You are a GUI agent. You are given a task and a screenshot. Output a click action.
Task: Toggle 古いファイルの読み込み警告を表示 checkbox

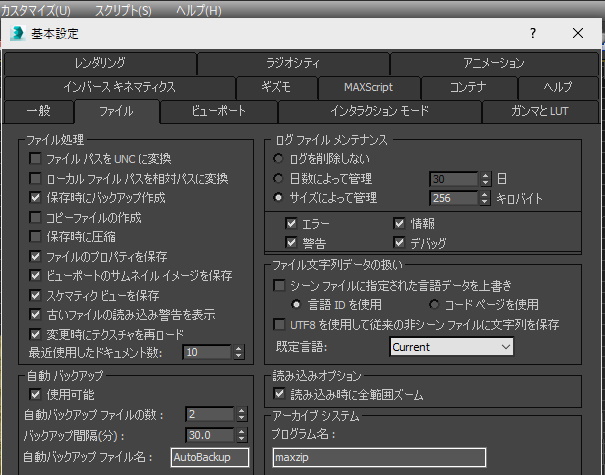point(35,315)
